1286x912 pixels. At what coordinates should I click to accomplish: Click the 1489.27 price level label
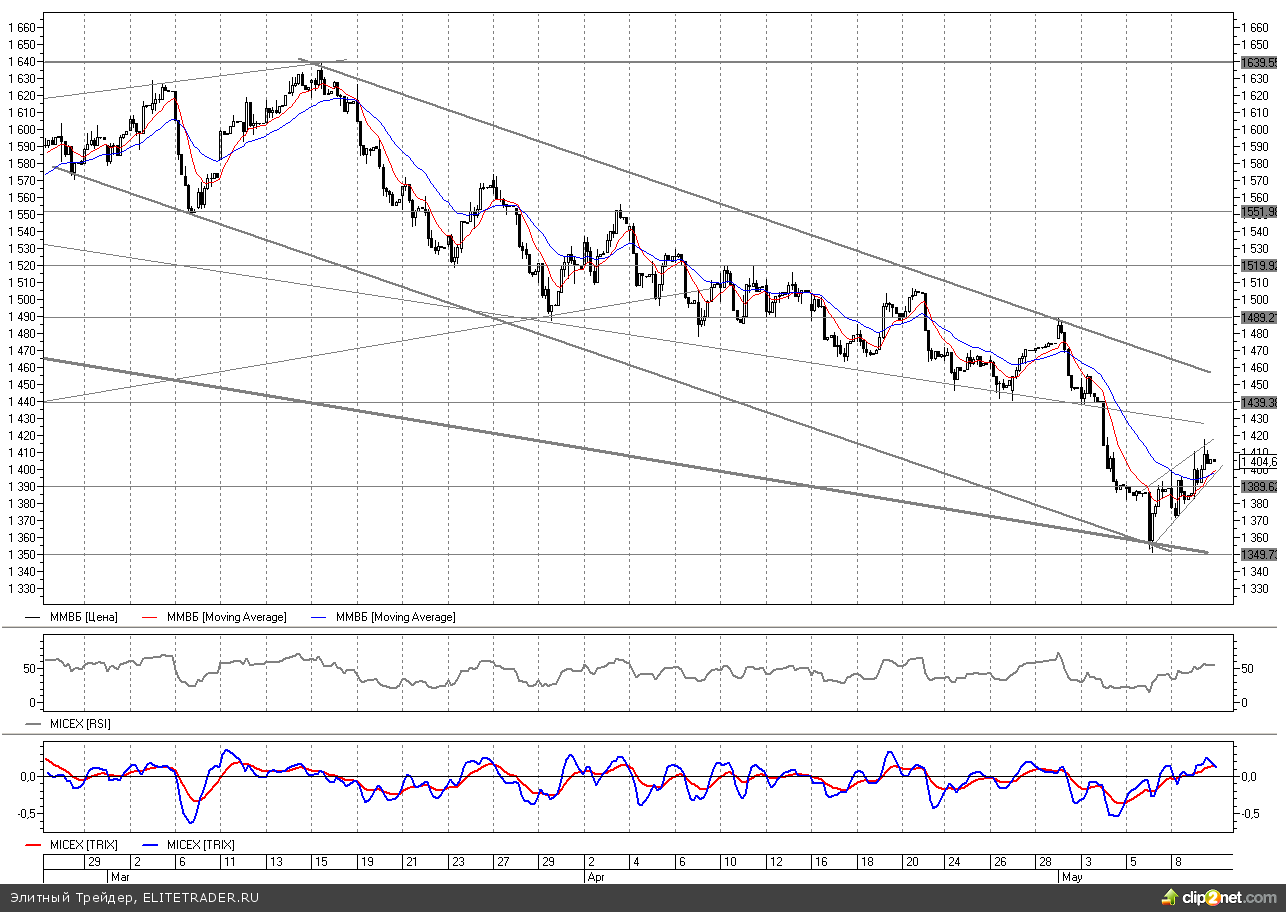pyautogui.click(x=1259, y=317)
